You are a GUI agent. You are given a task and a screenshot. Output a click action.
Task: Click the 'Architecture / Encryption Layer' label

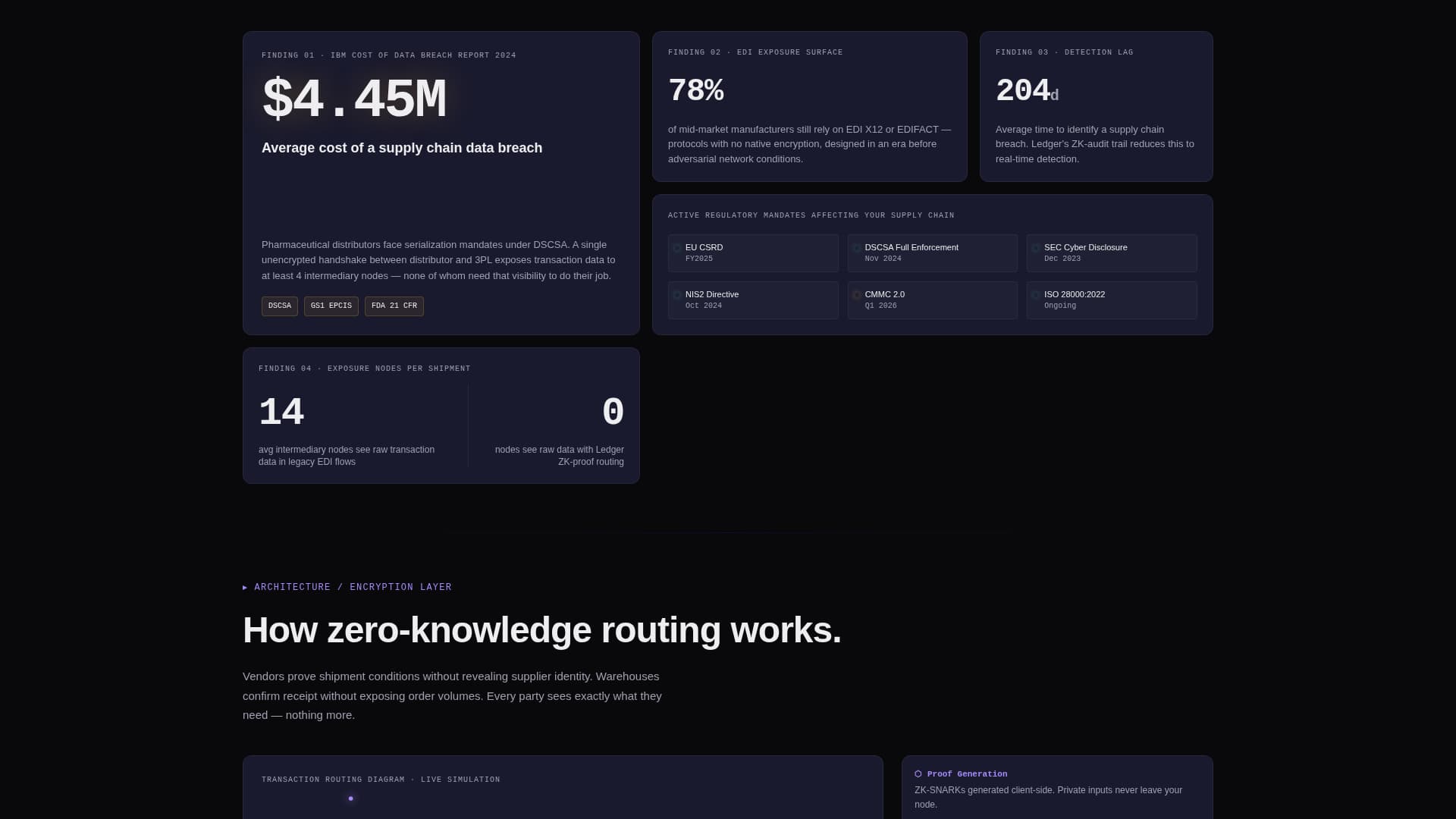coord(353,588)
